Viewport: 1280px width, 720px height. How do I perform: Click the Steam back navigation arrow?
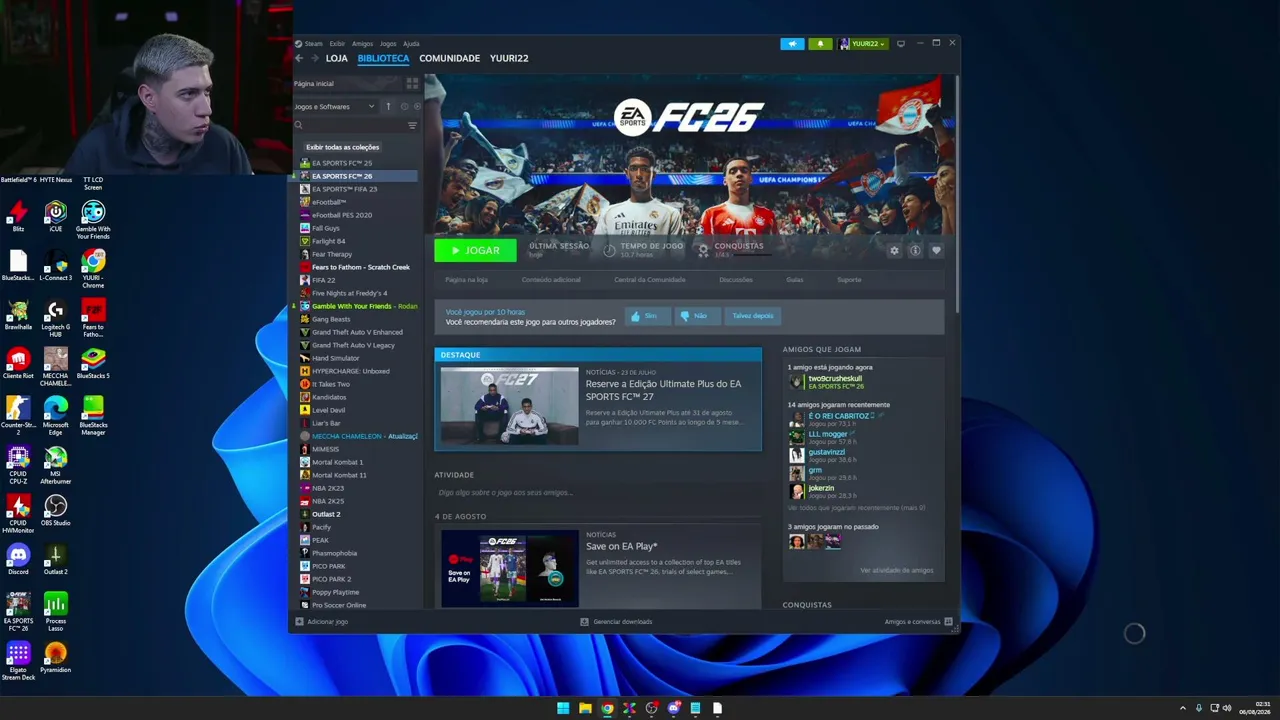coord(299,58)
